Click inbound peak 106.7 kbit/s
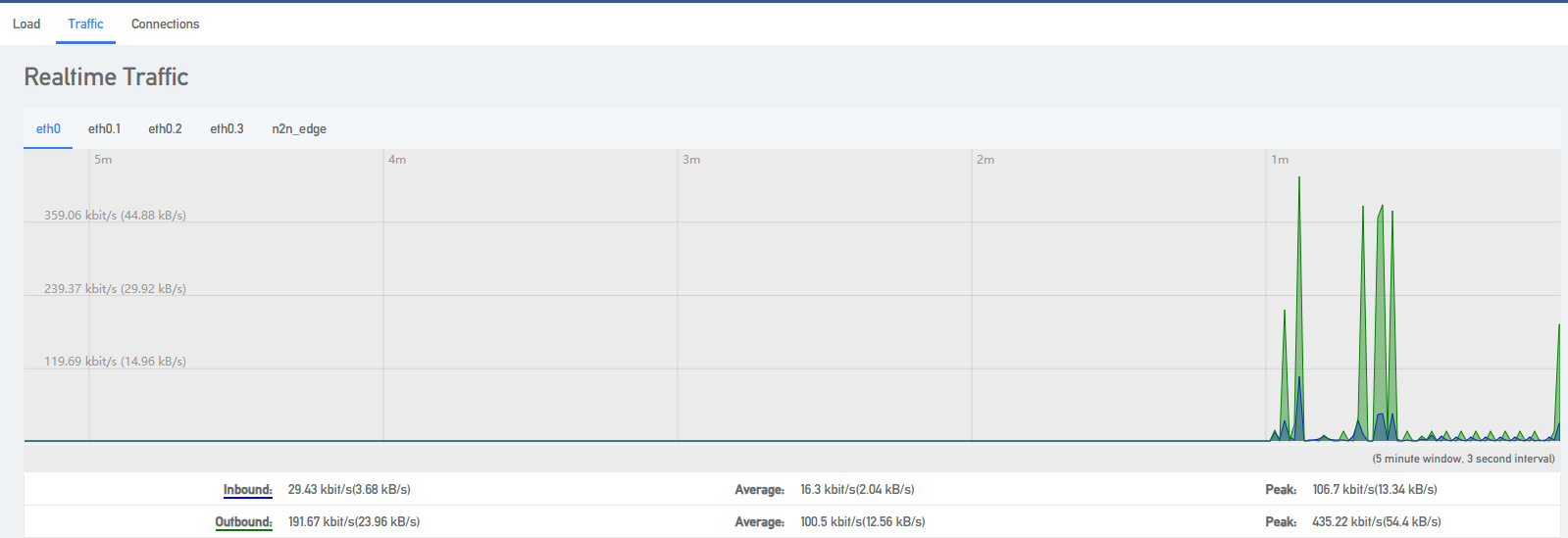 point(1375,490)
